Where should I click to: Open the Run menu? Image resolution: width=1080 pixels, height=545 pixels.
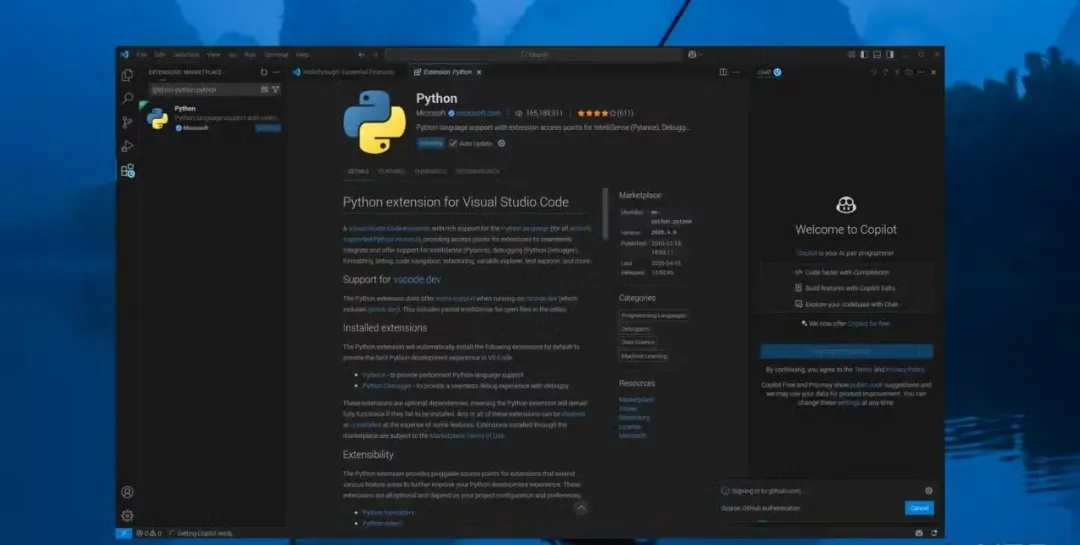point(250,54)
